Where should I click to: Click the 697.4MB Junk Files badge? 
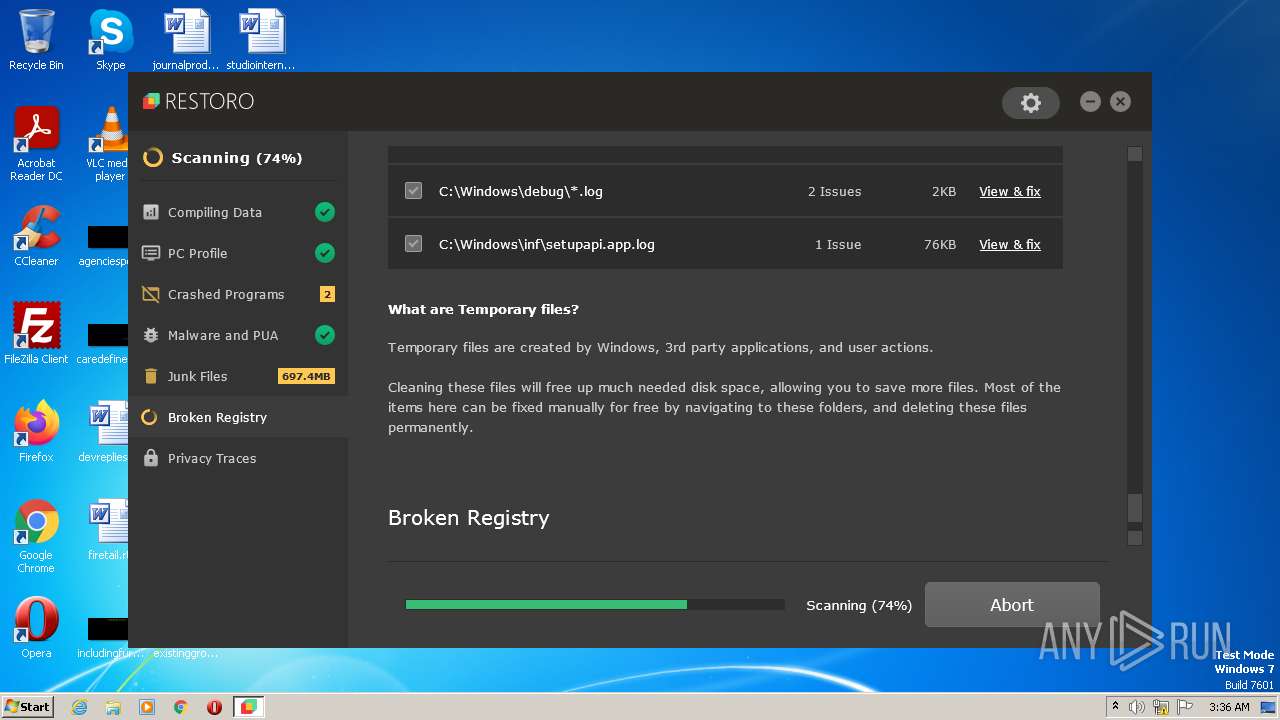[x=306, y=376]
